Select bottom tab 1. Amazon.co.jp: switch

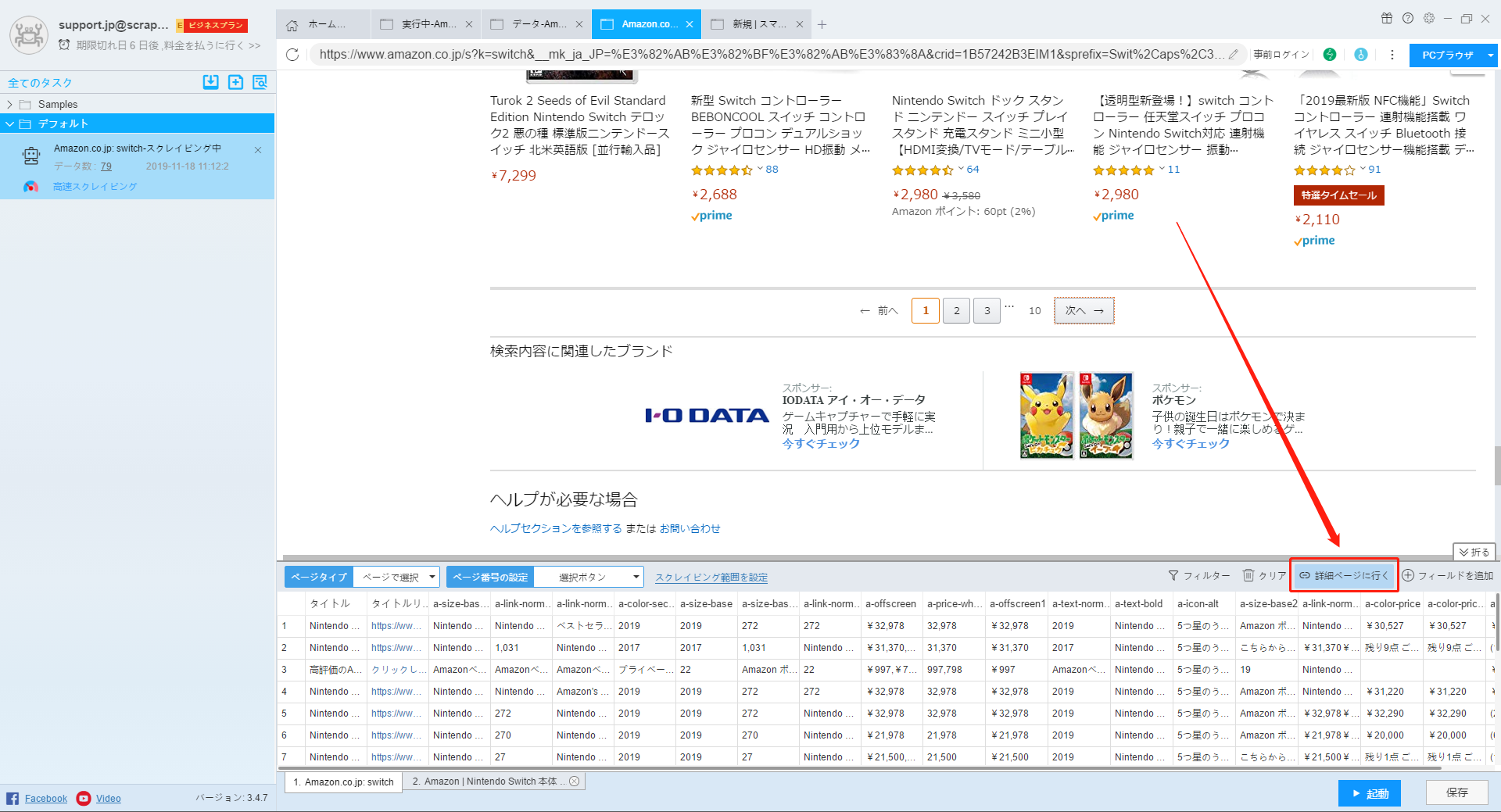(343, 782)
